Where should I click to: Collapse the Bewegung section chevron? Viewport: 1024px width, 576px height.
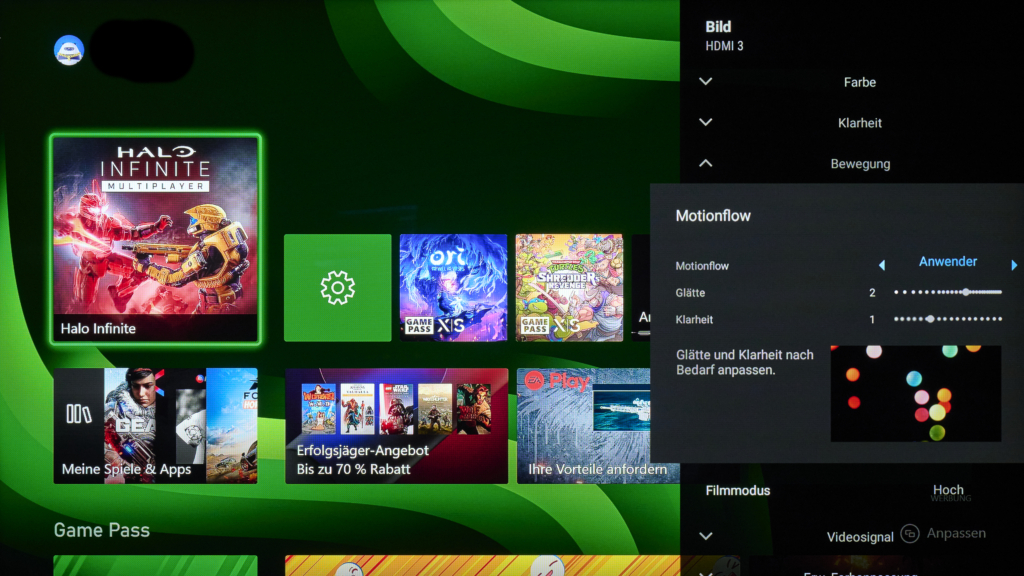click(x=706, y=163)
